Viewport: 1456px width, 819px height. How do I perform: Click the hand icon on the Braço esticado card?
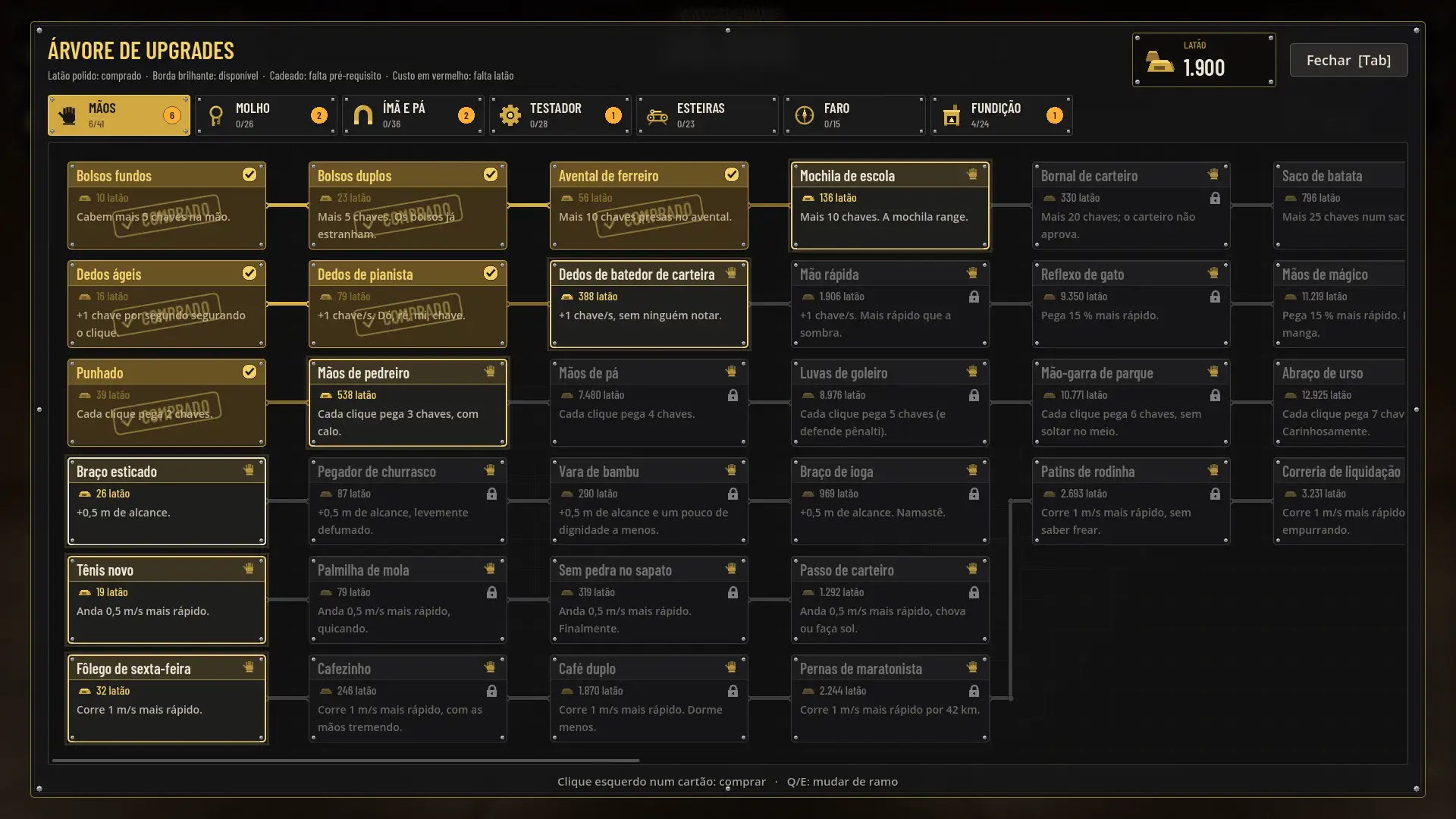[249, 470]
